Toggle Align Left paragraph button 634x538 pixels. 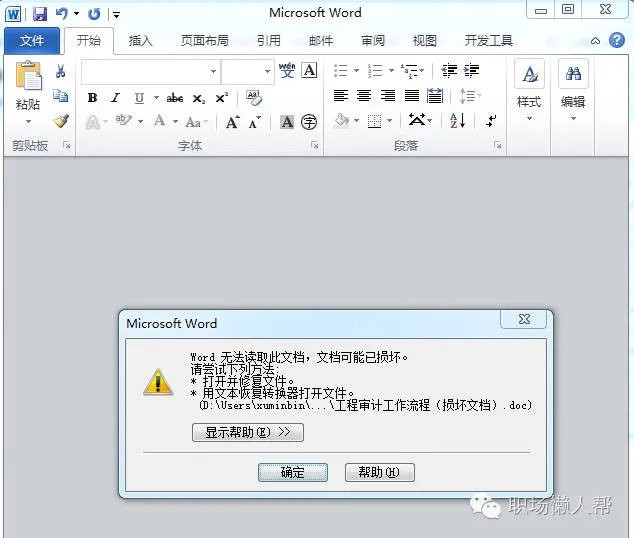coord(340,96)
